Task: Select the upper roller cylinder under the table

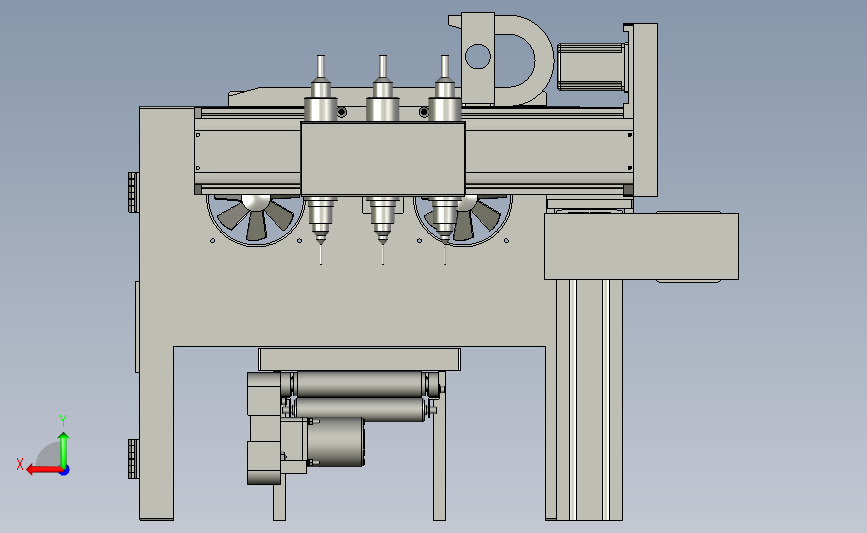Action: point(359,384)
